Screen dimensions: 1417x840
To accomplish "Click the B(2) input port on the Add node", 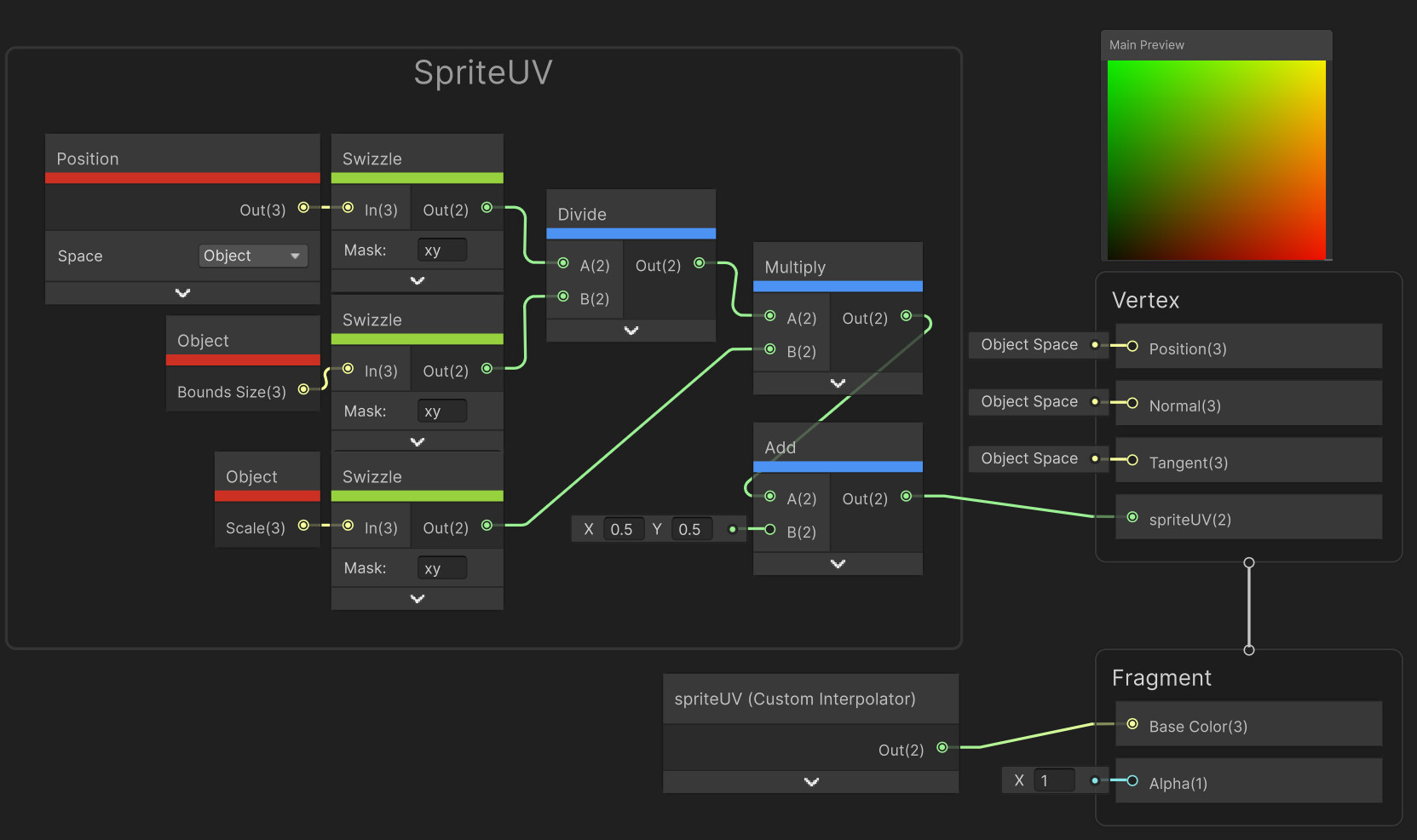I will pos(769,532).
